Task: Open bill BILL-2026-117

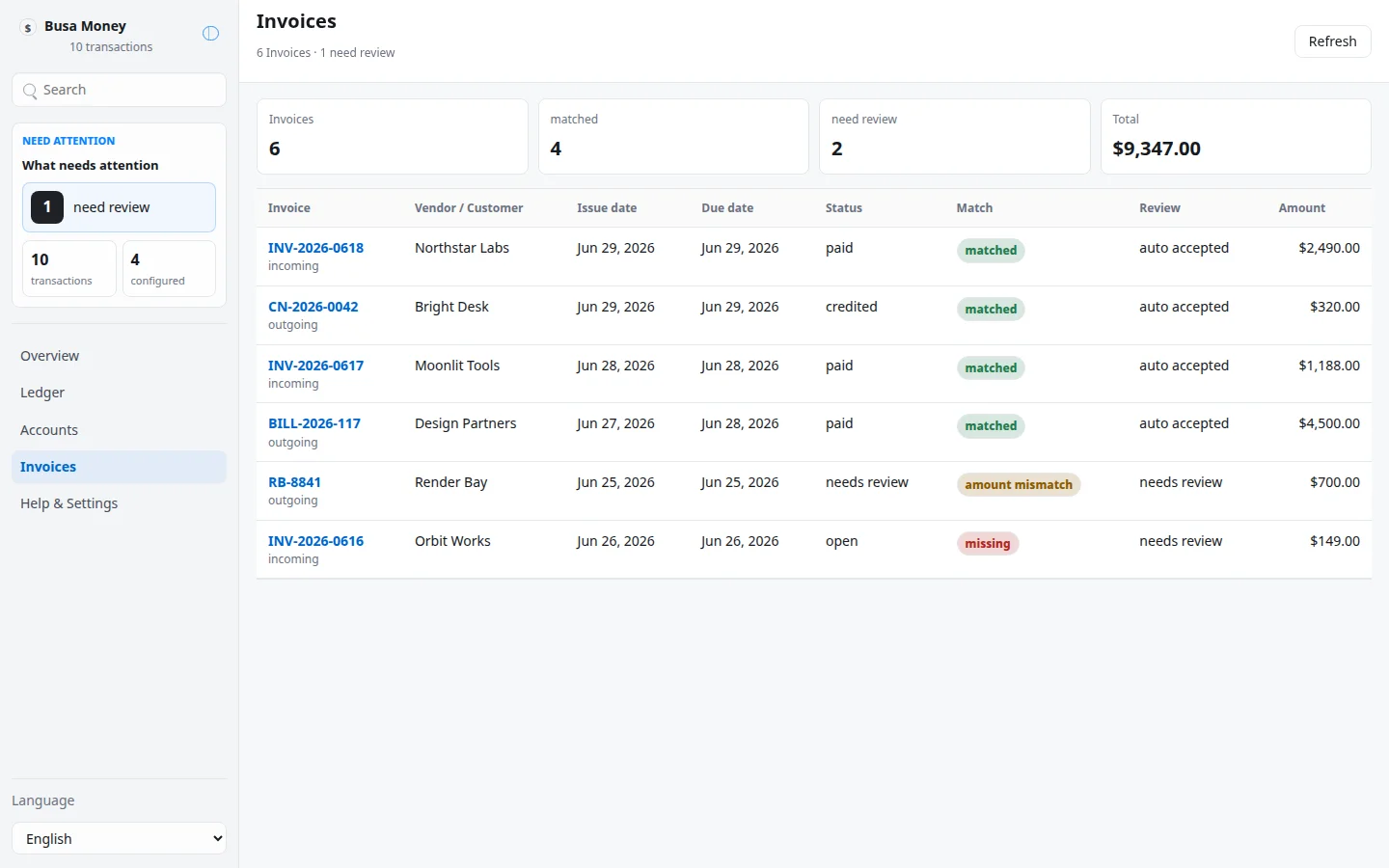Action: (313, 423)
